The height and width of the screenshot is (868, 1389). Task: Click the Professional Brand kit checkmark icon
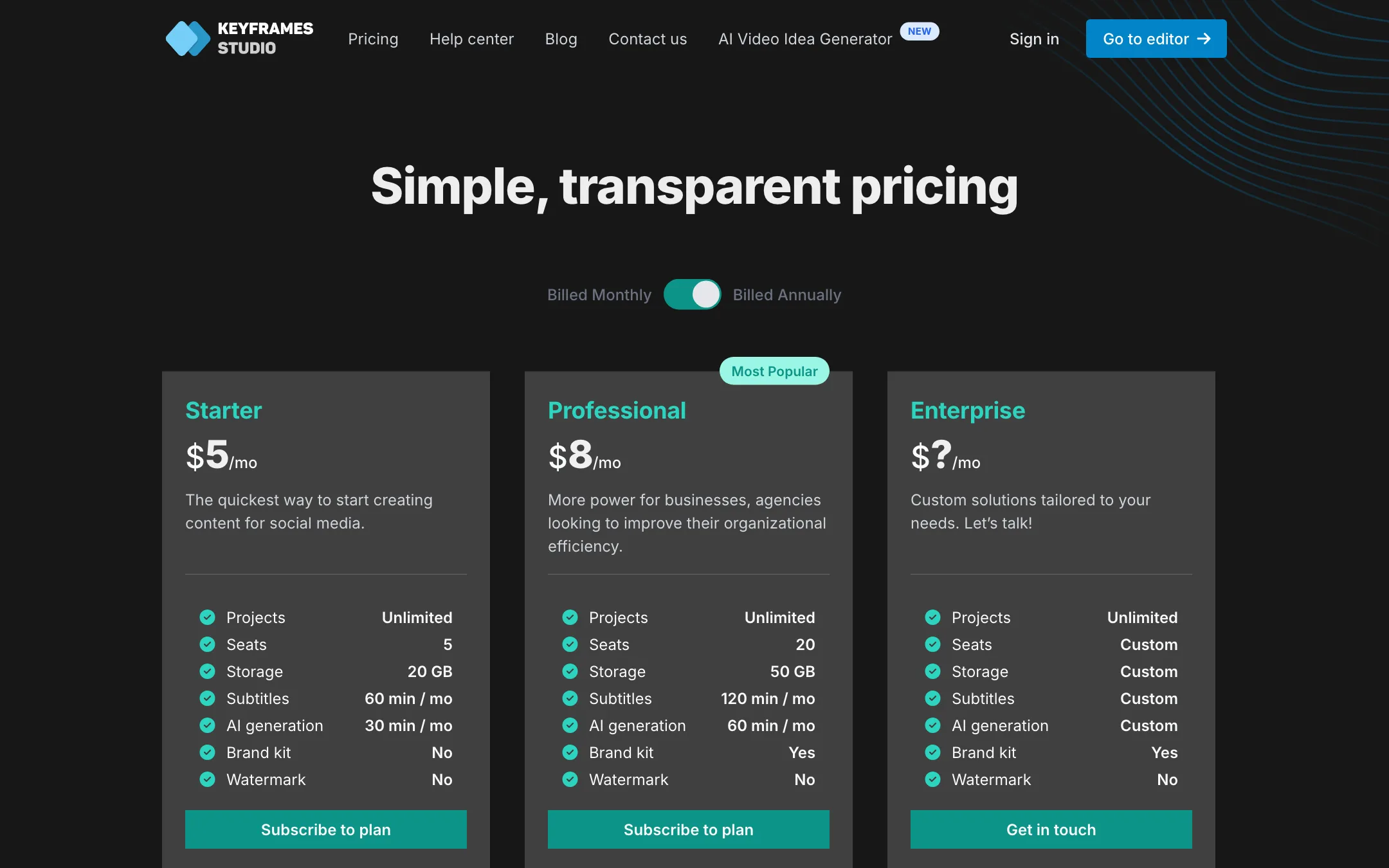click(x=570, y=752)
